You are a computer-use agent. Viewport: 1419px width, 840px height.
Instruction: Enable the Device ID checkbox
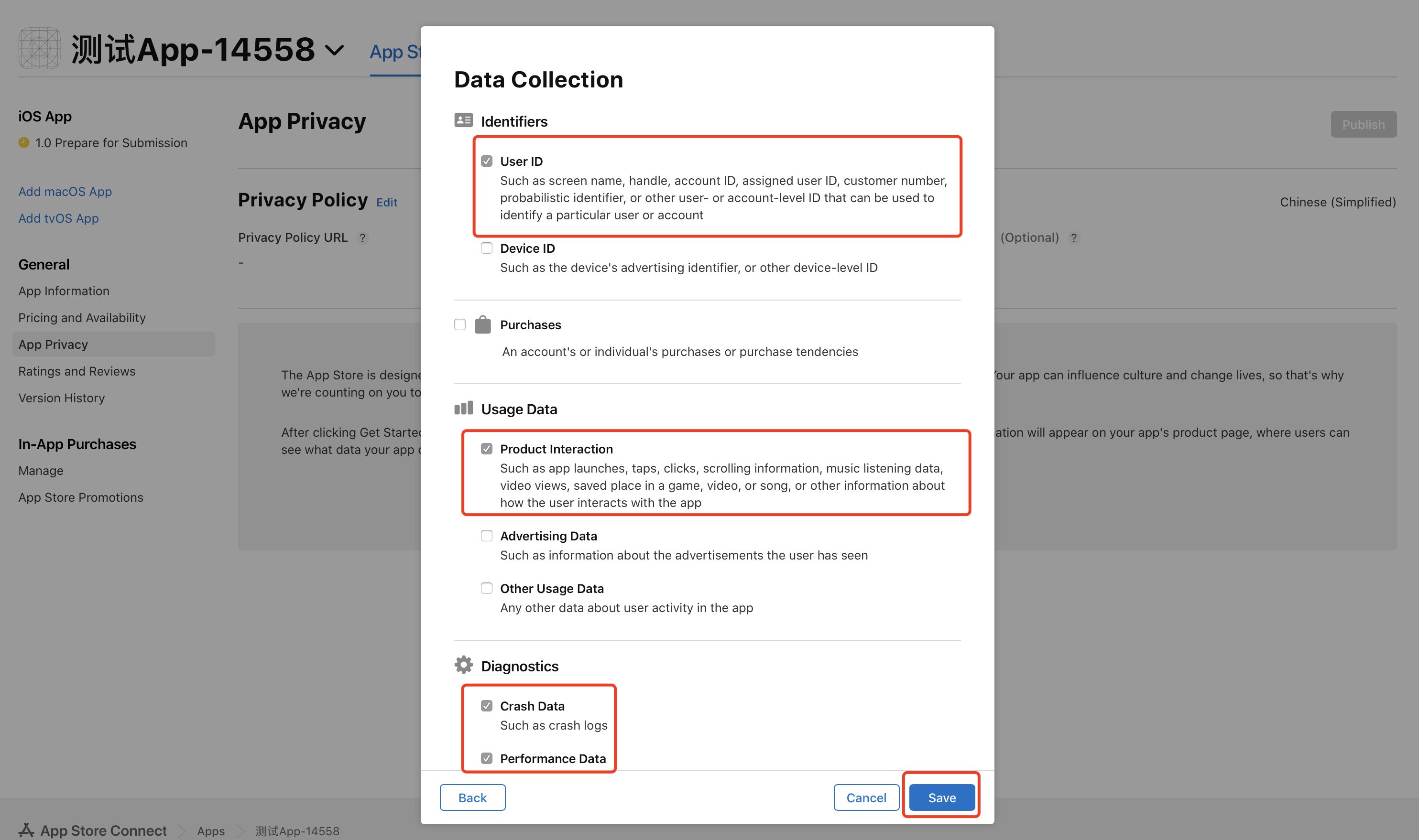coord(486,248)
